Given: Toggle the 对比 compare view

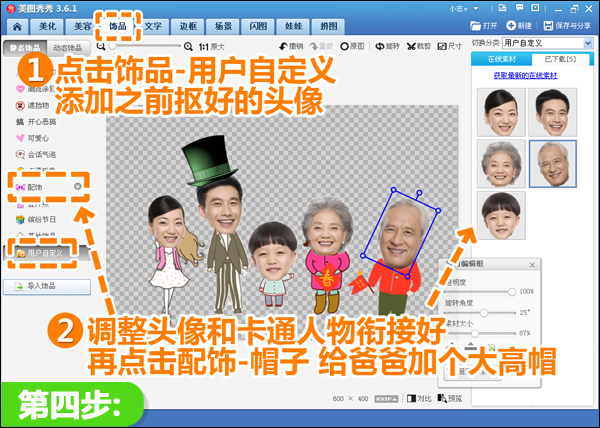Looking at the screenshot, I should (419, 399).
